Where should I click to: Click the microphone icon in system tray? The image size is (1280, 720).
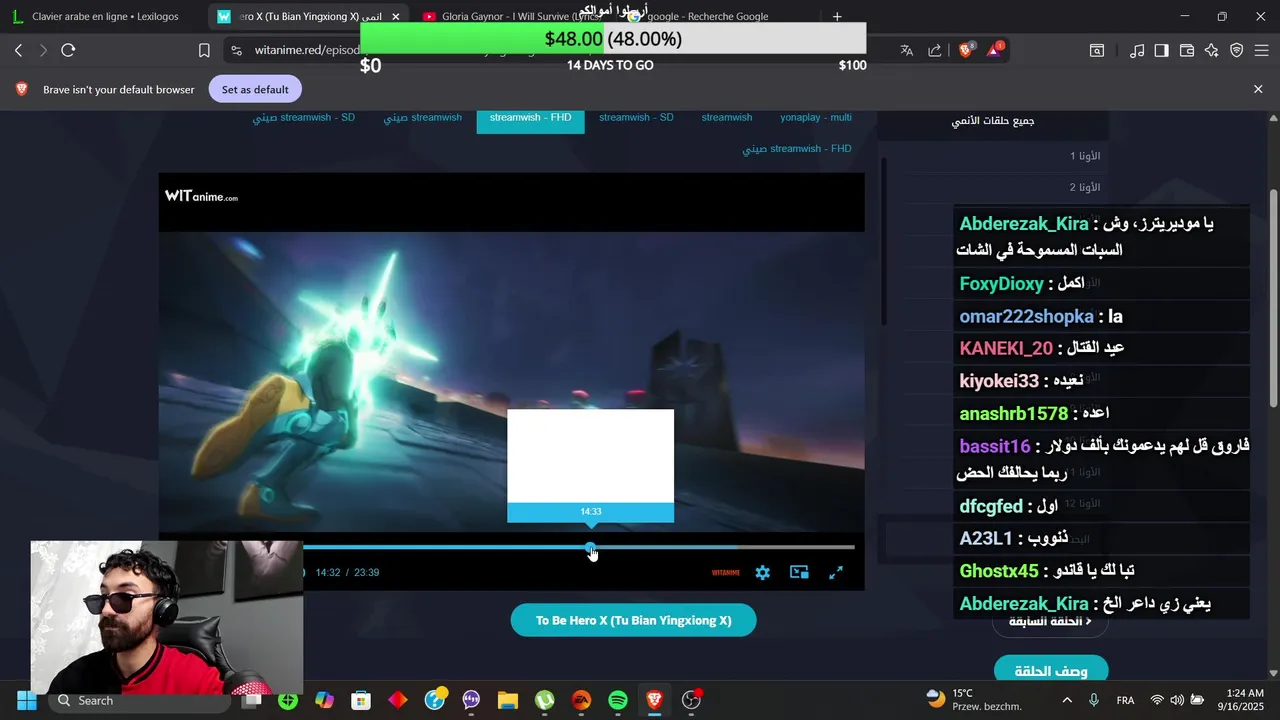coord(1094,700)
